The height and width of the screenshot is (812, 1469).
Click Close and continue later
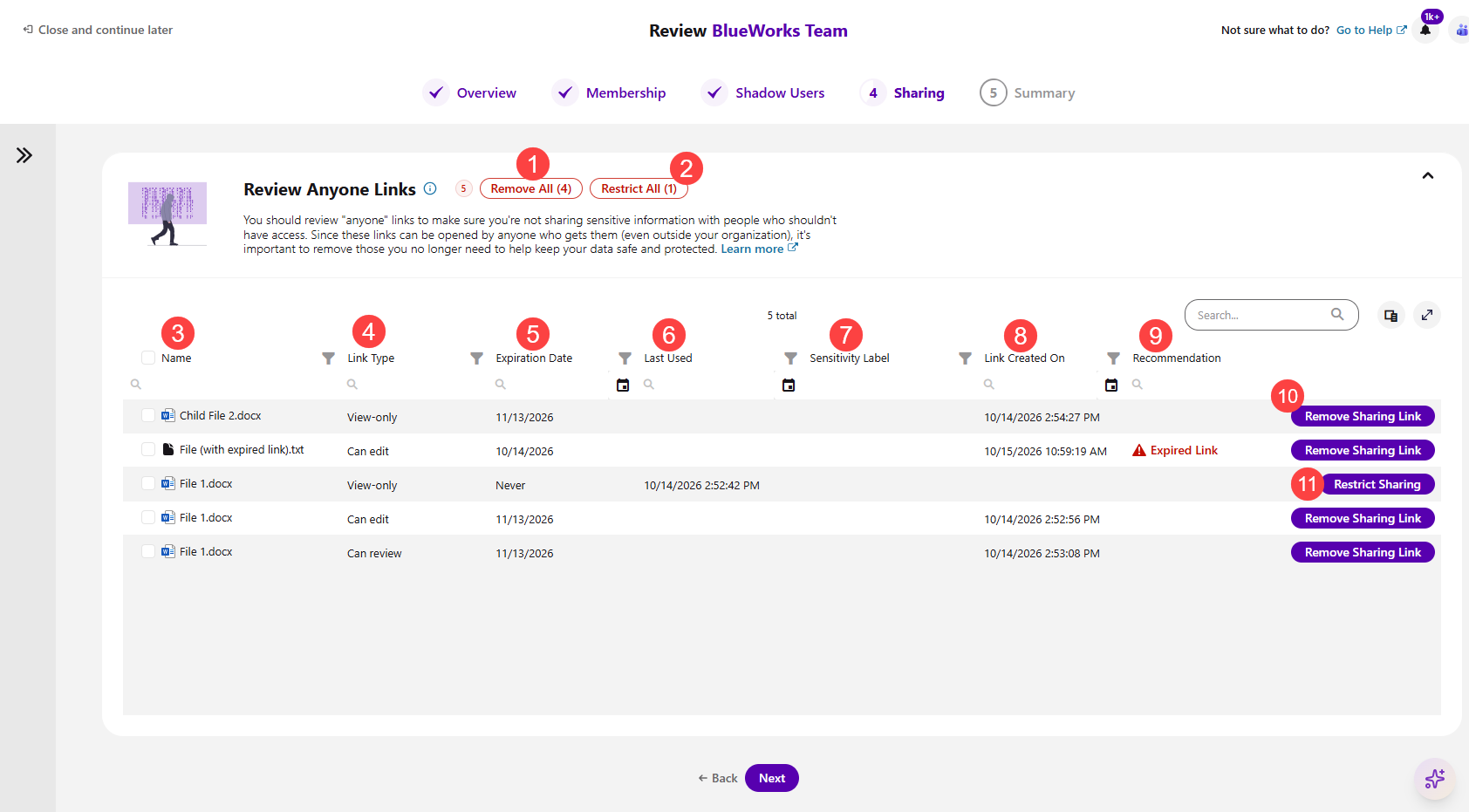pos(98,30)
